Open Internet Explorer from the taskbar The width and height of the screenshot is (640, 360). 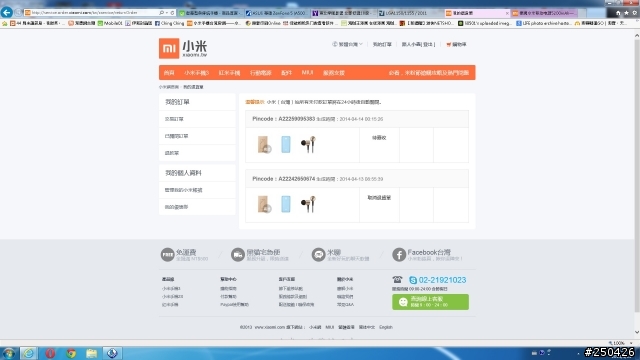29,353
